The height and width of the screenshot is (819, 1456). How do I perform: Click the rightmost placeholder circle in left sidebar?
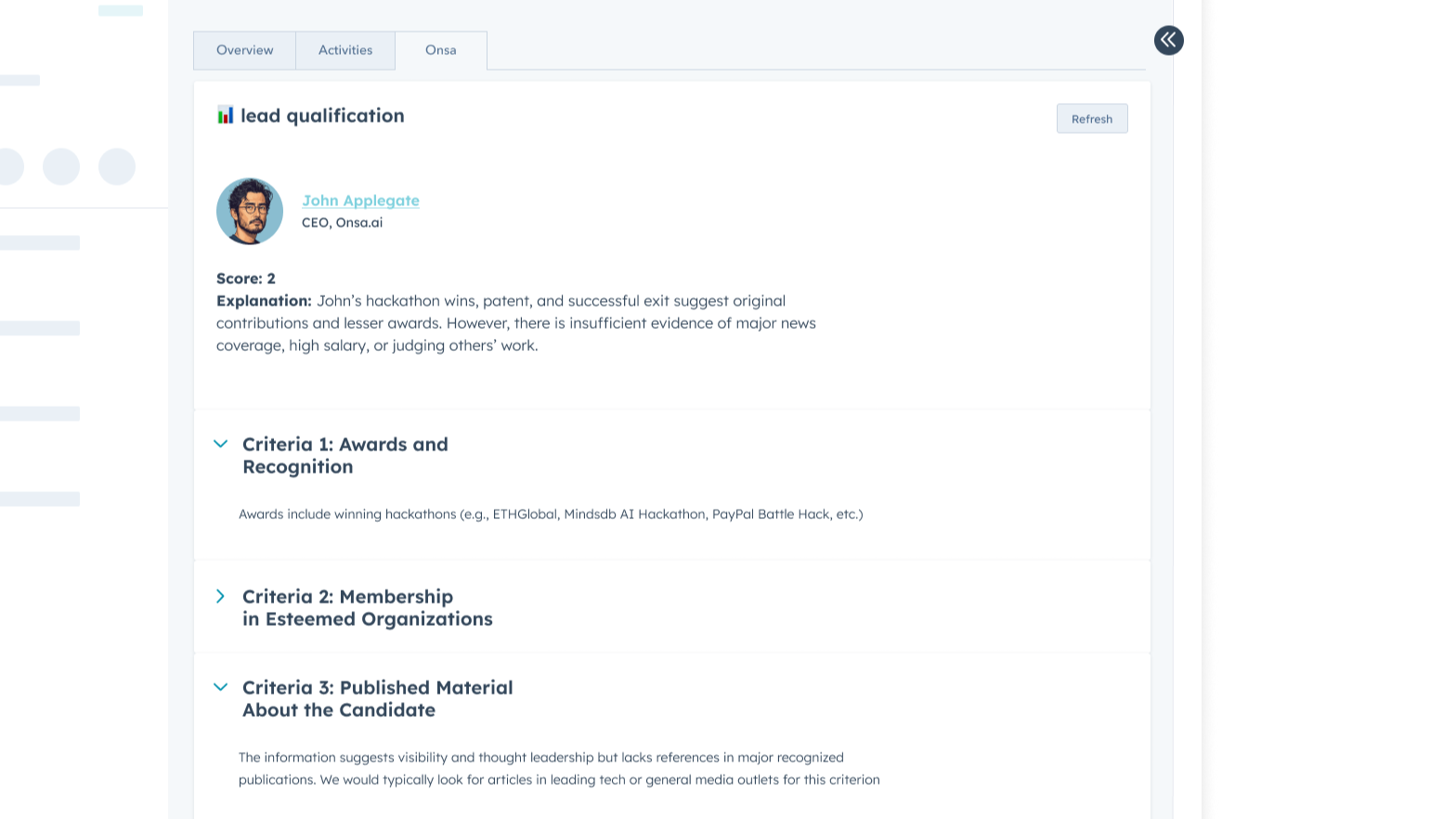117,167
